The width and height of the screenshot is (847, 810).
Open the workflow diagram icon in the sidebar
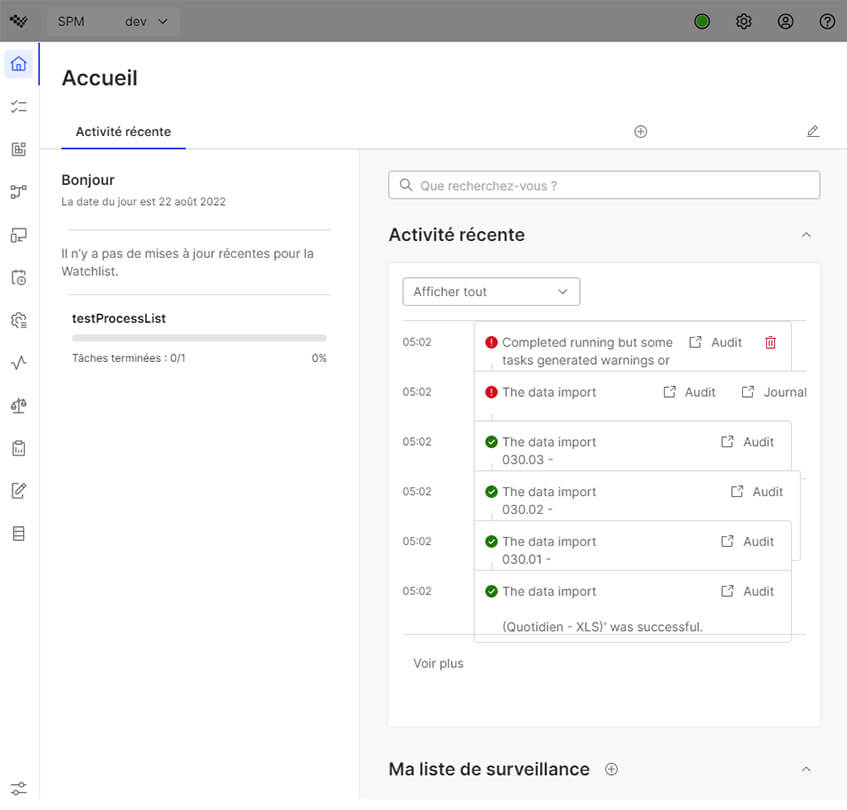[x=18, y=192]
